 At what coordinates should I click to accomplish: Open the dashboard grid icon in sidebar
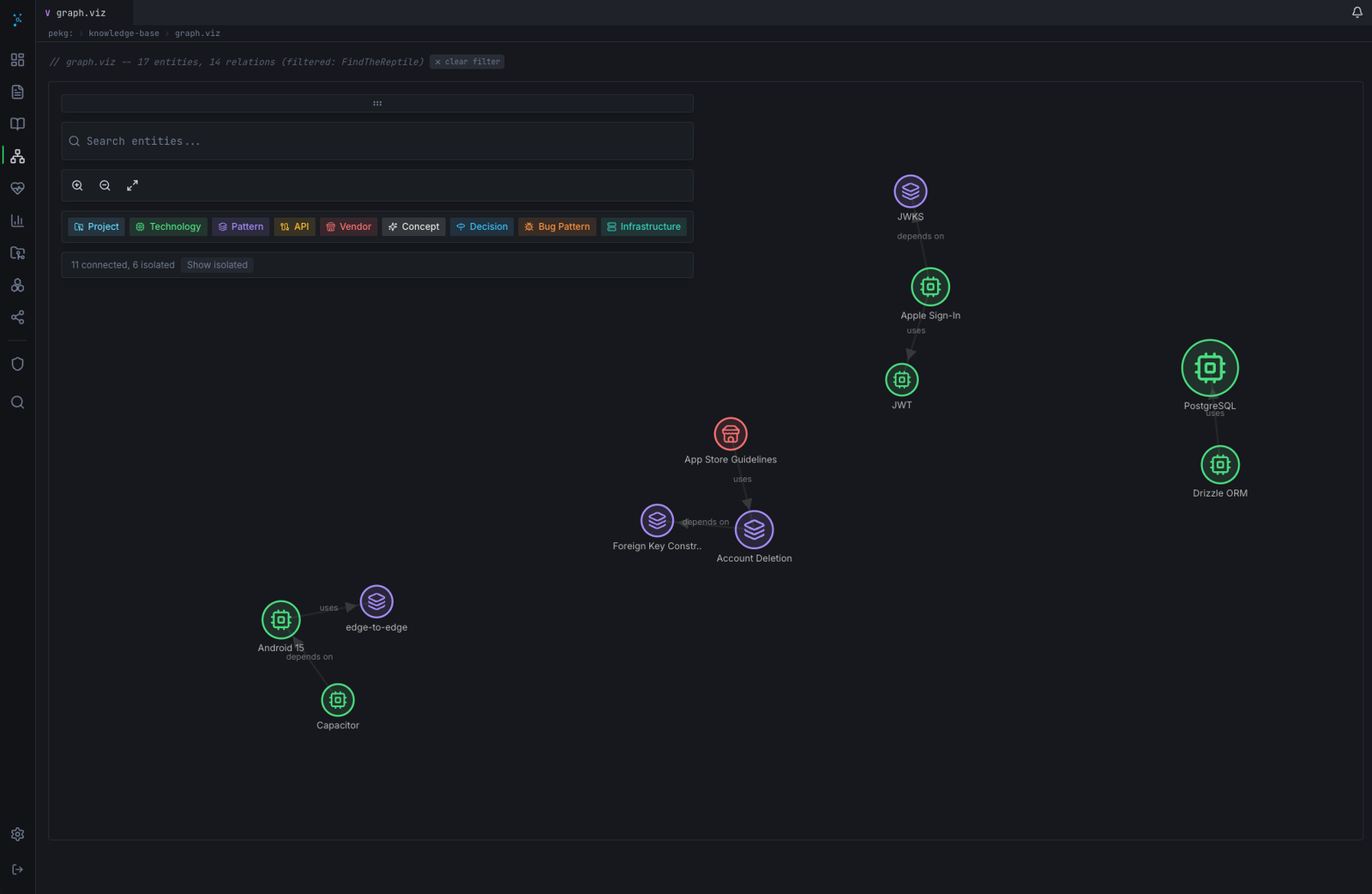(x=17, y=60)
